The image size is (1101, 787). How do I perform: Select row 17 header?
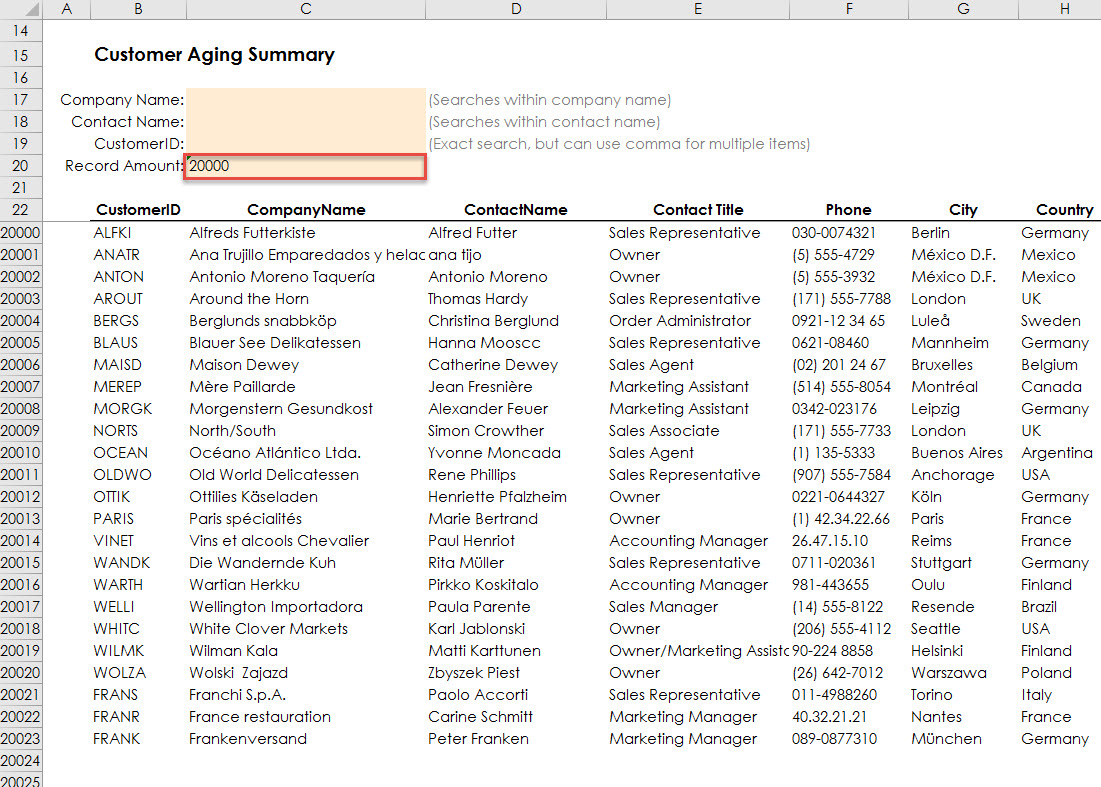point(21,100)
